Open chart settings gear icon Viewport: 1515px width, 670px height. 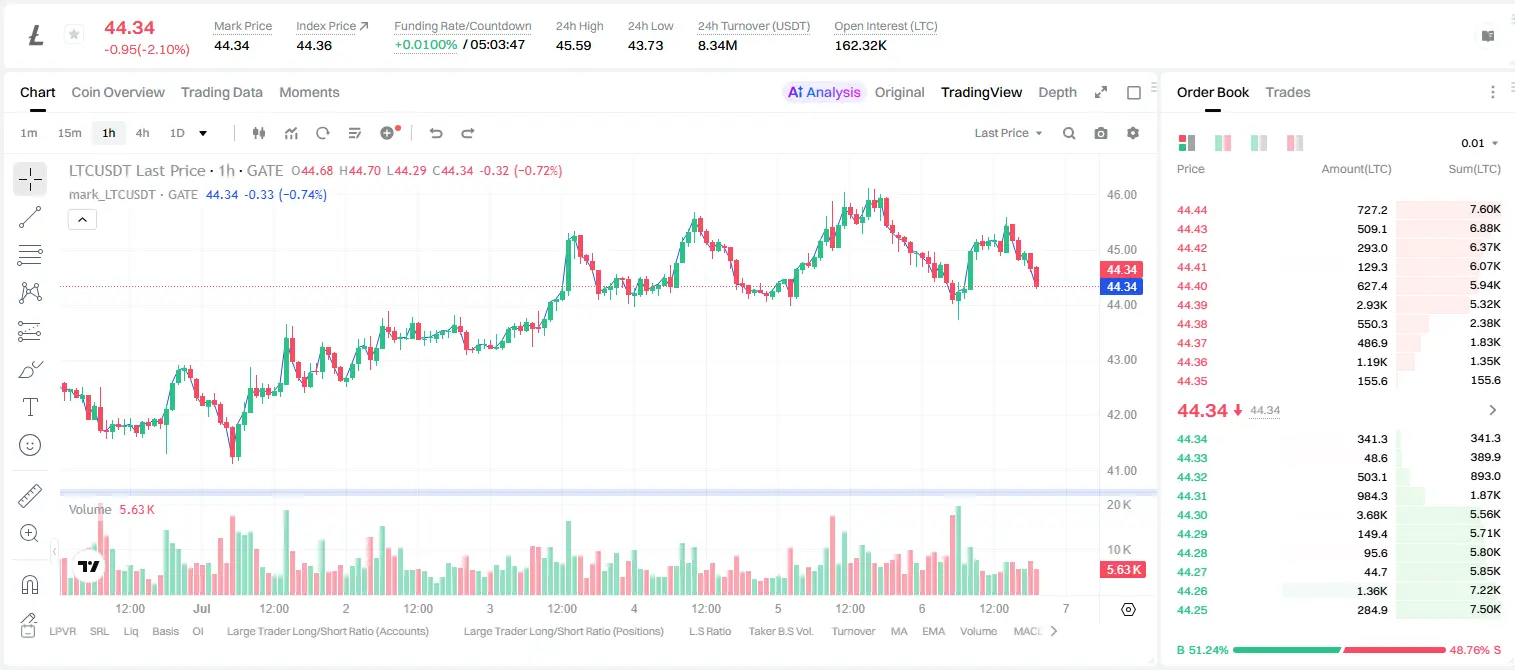[1133, 133]
